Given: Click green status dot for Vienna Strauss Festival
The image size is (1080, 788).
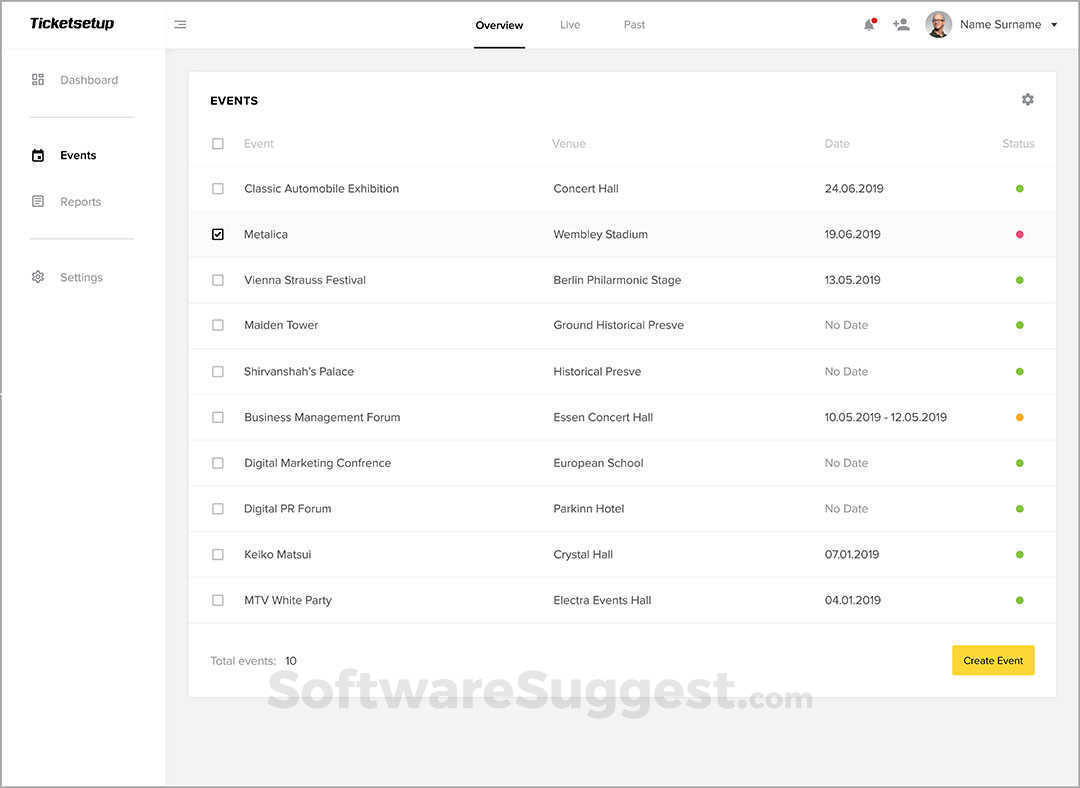Looking at the screenshot, I should coord(1019,280).
